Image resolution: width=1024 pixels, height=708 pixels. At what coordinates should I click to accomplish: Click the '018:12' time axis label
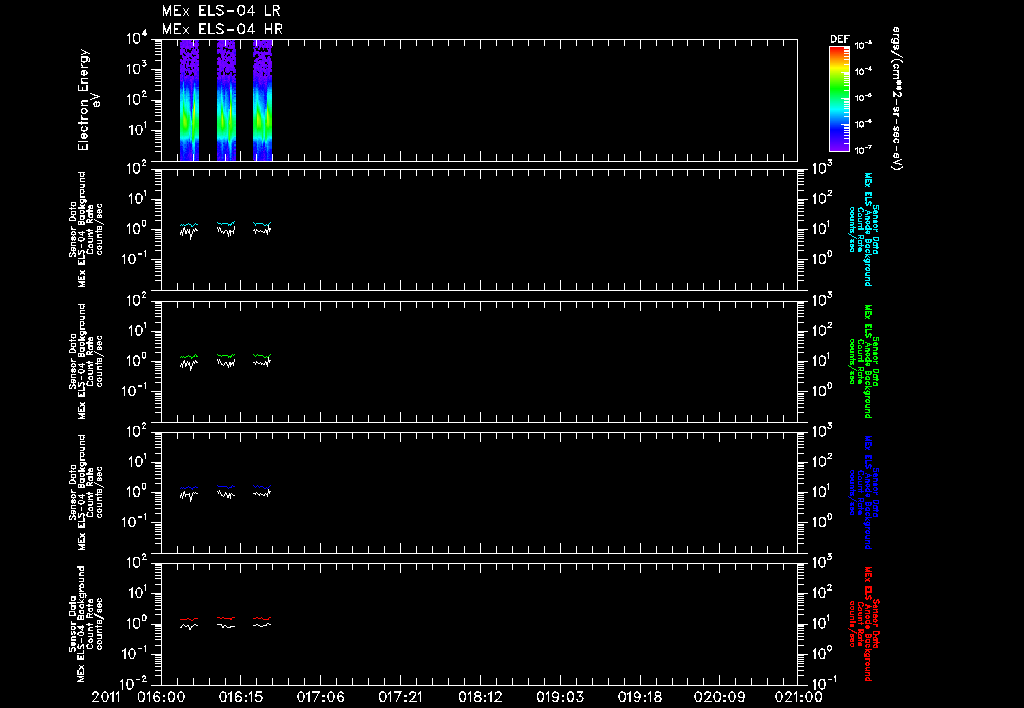coord(479,697)
